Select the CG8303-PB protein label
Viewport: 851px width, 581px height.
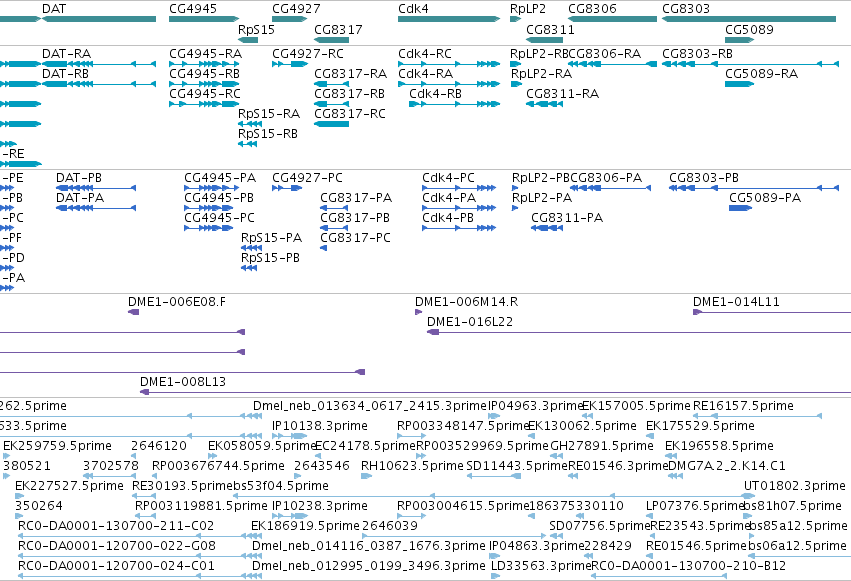tap(704, 178)
